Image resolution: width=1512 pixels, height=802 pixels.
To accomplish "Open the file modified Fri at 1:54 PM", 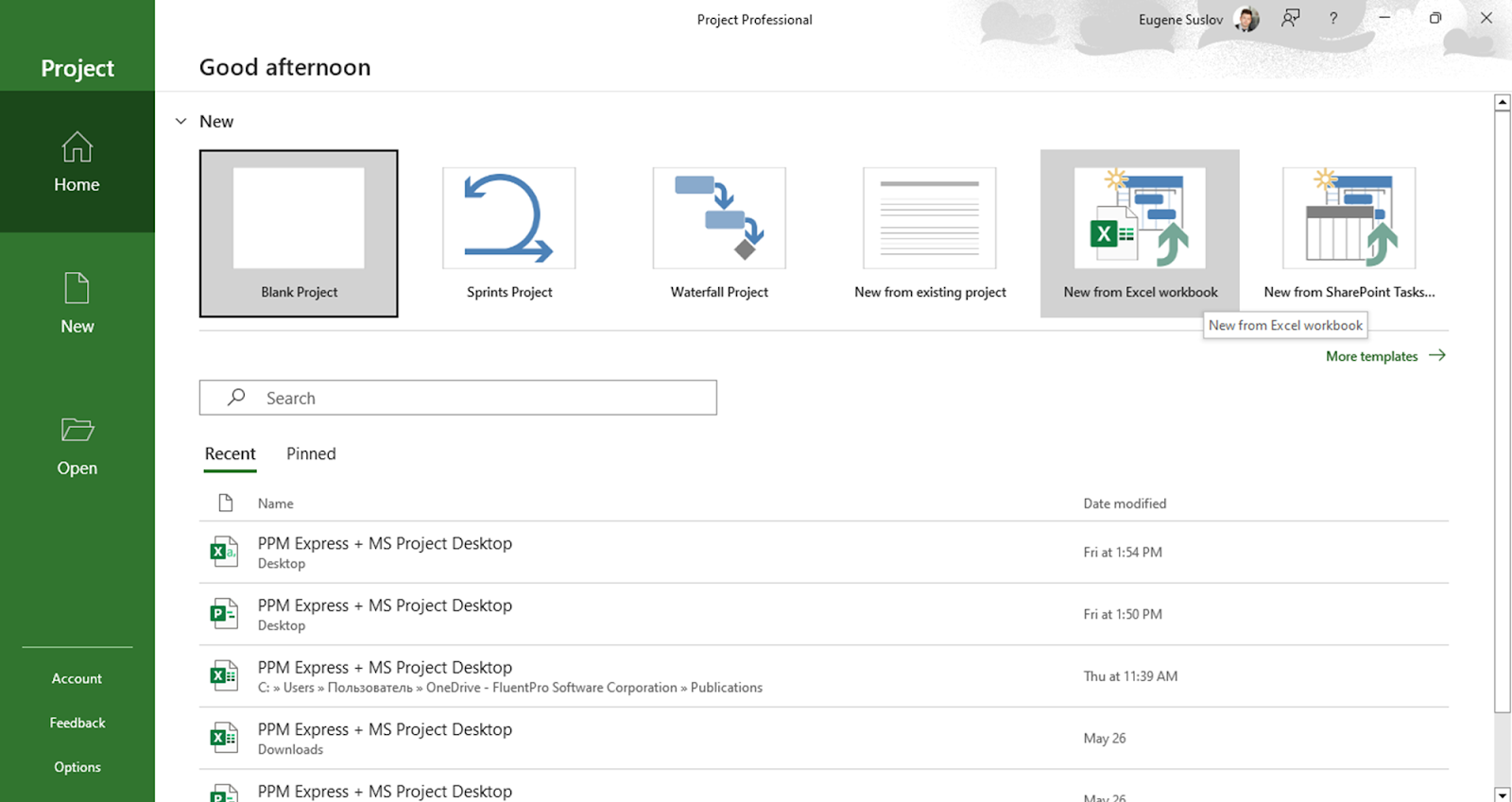I will pyautogui.click(x=824, y=552).
